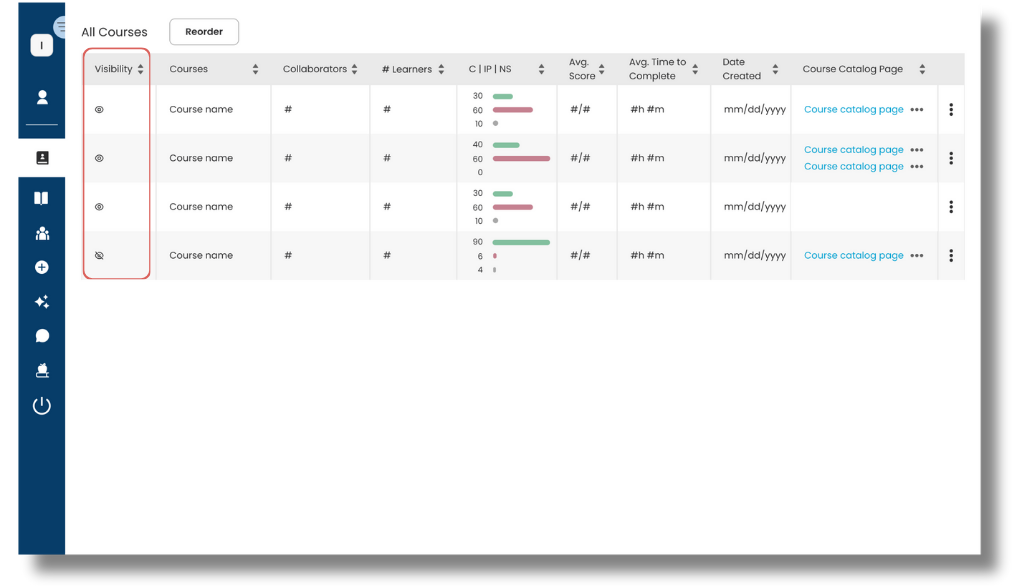
Task: Click #/# average score in the 90/6/4 row
Action: pos(580,255)
